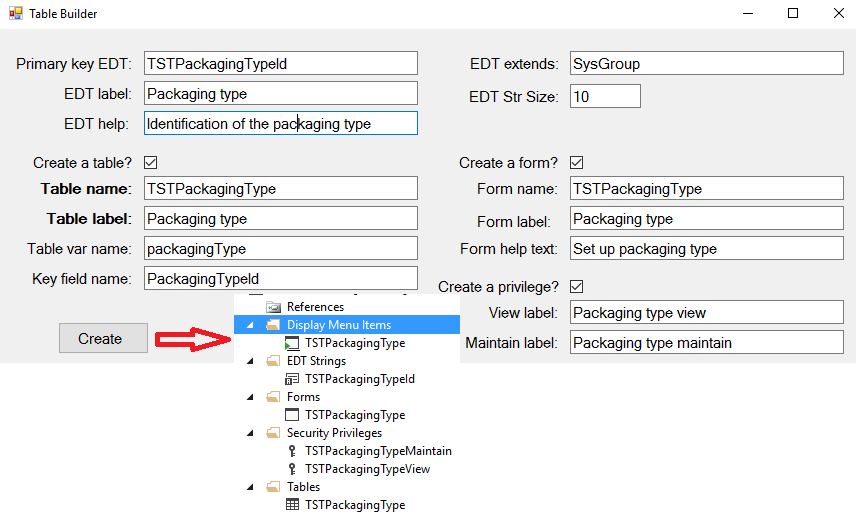The width and height of the screenshot is (856, 522).
Task: Click the Form label input field
Action: (706, 218)
